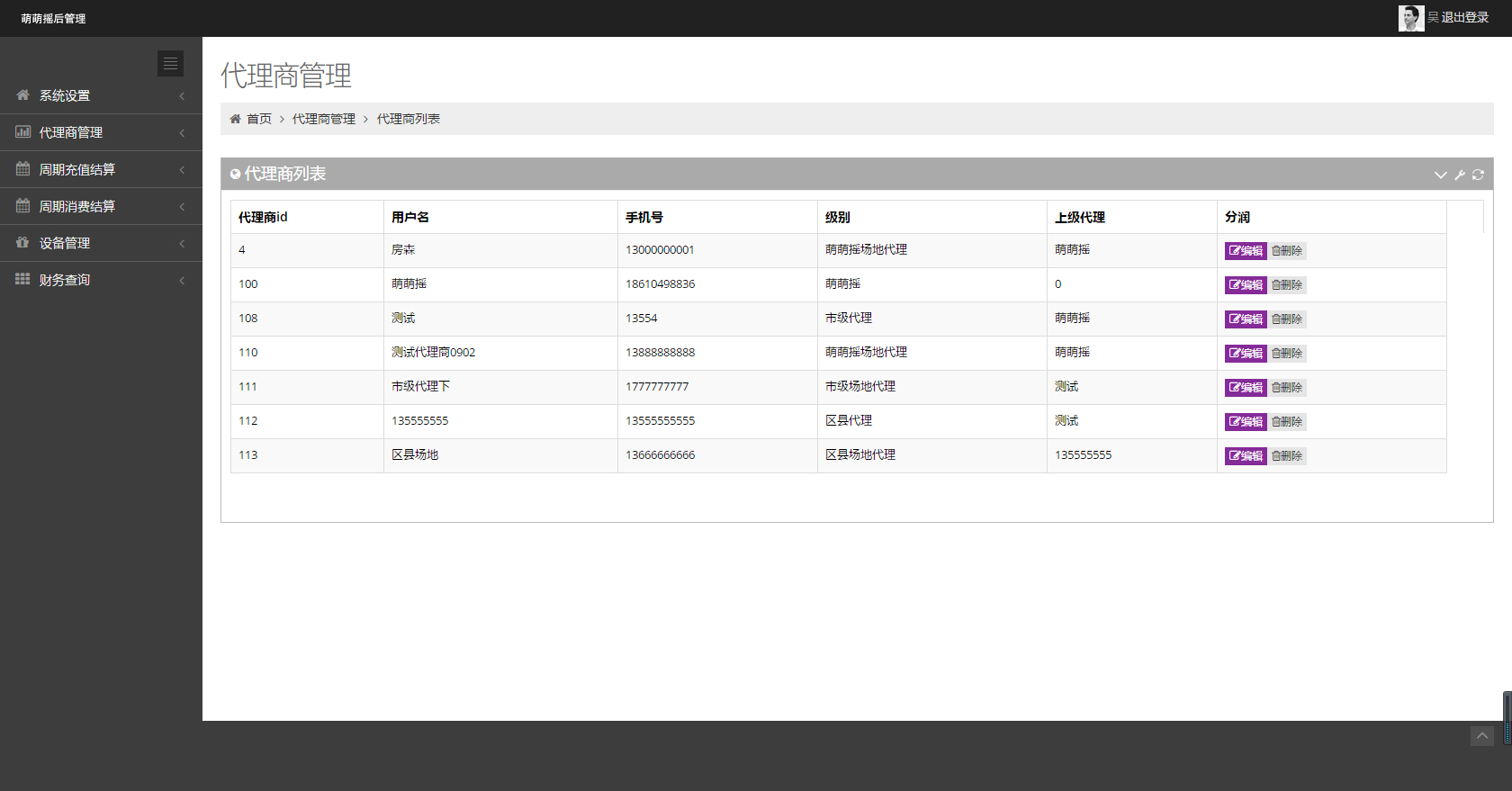This screenshot has width=1512, height=791.
Task: Edit agent with id 112
Action: pos(1246,422)
